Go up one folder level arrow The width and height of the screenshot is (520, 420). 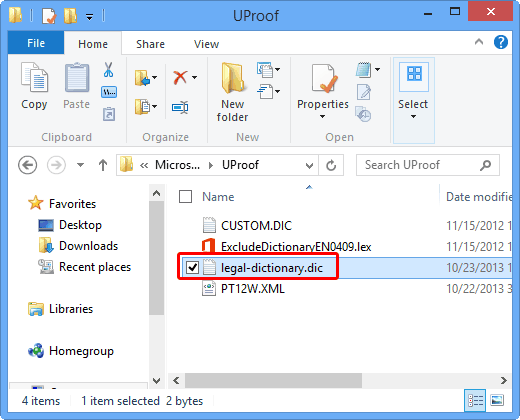click(103, 165)
